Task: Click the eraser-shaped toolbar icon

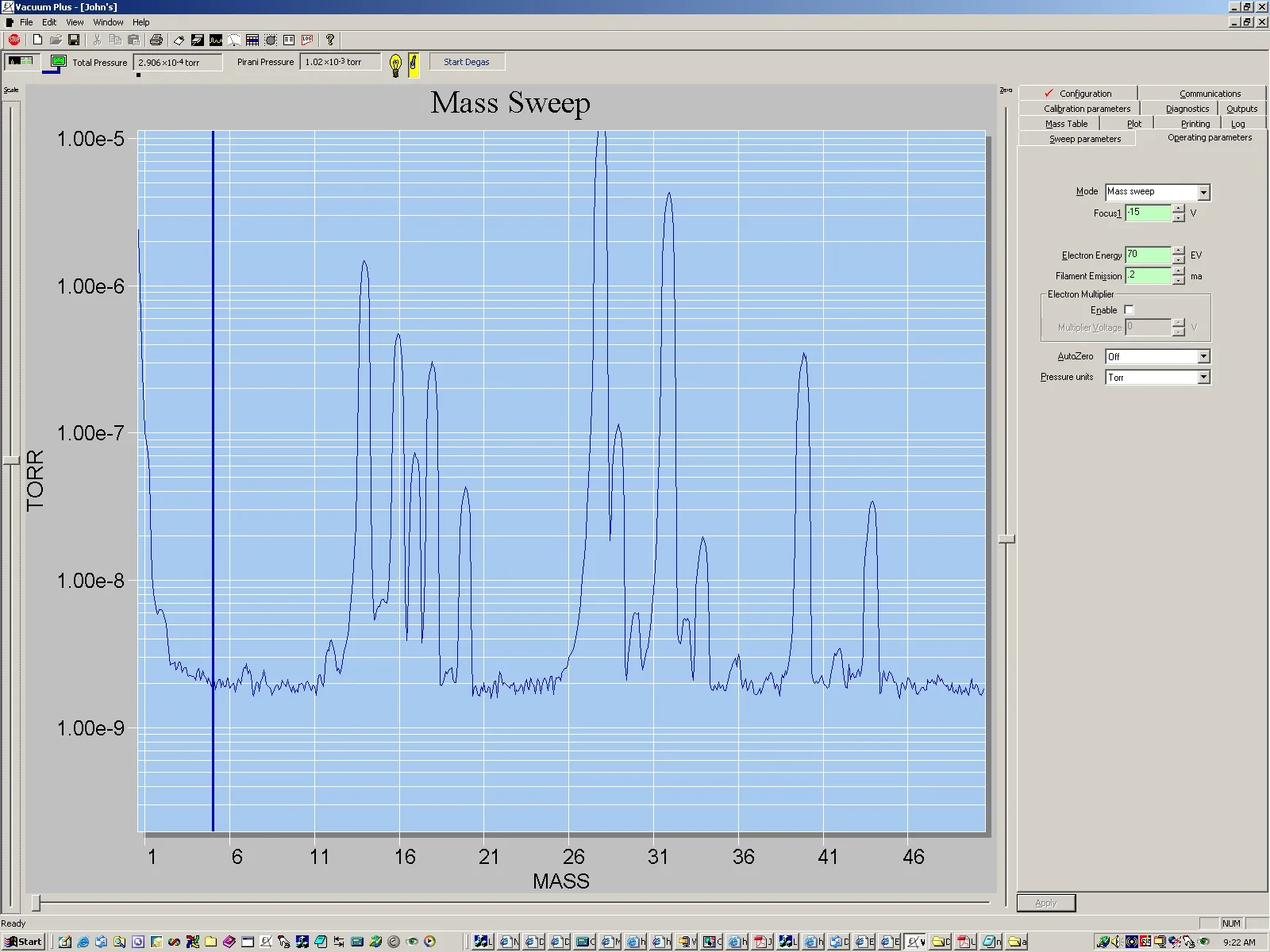Action: pyautogui.click(x=179, y=40)
